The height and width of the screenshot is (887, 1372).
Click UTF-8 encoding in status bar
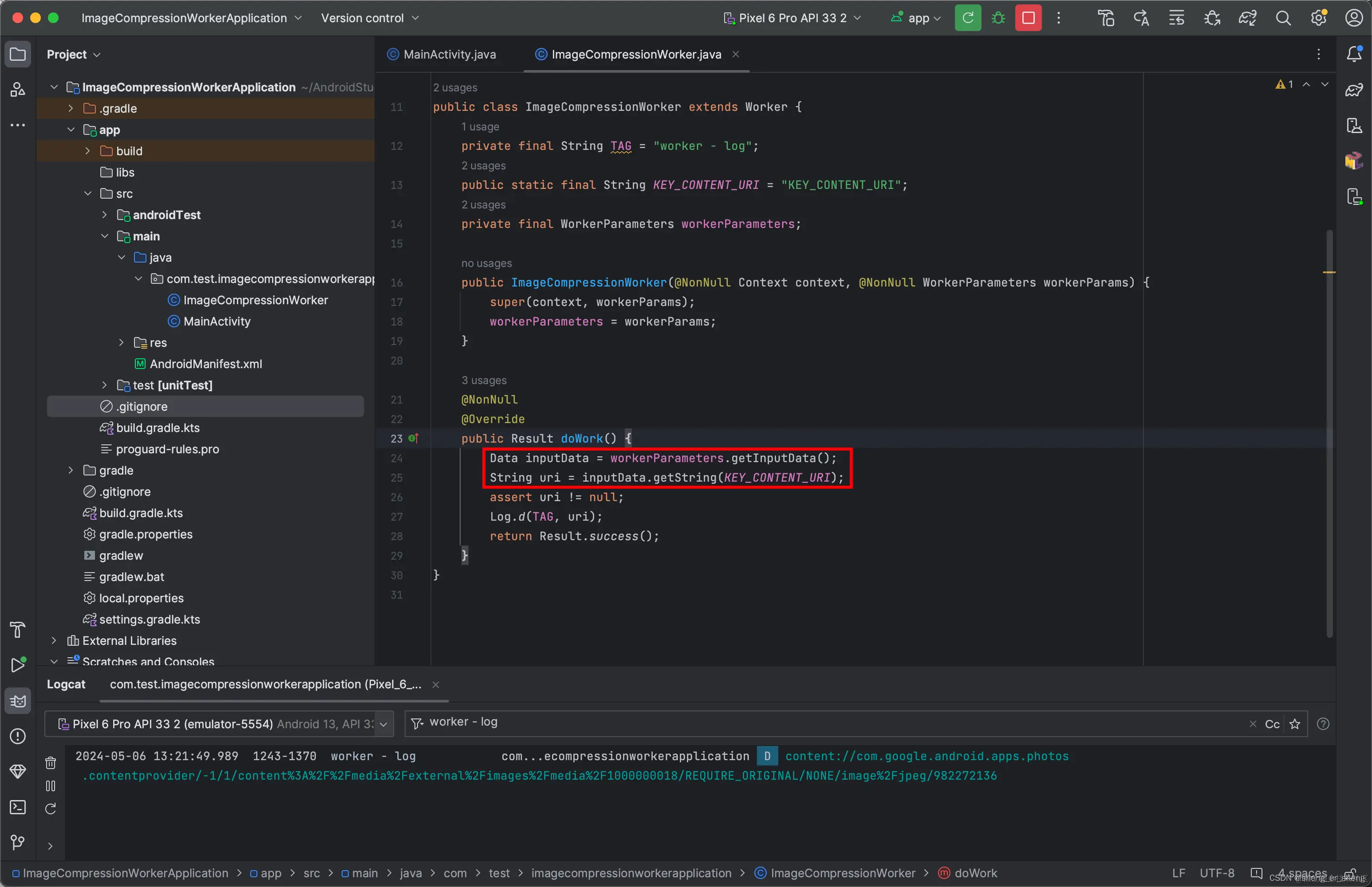pos(1216,873)
